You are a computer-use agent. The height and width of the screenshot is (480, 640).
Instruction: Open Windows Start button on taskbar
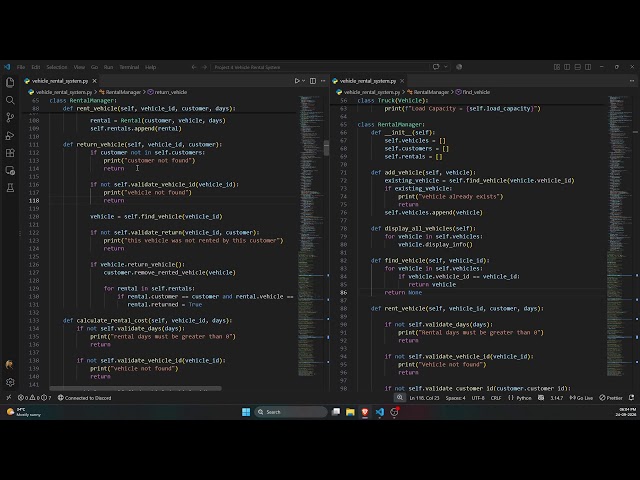pyautogui.click(x=246, y=412)
